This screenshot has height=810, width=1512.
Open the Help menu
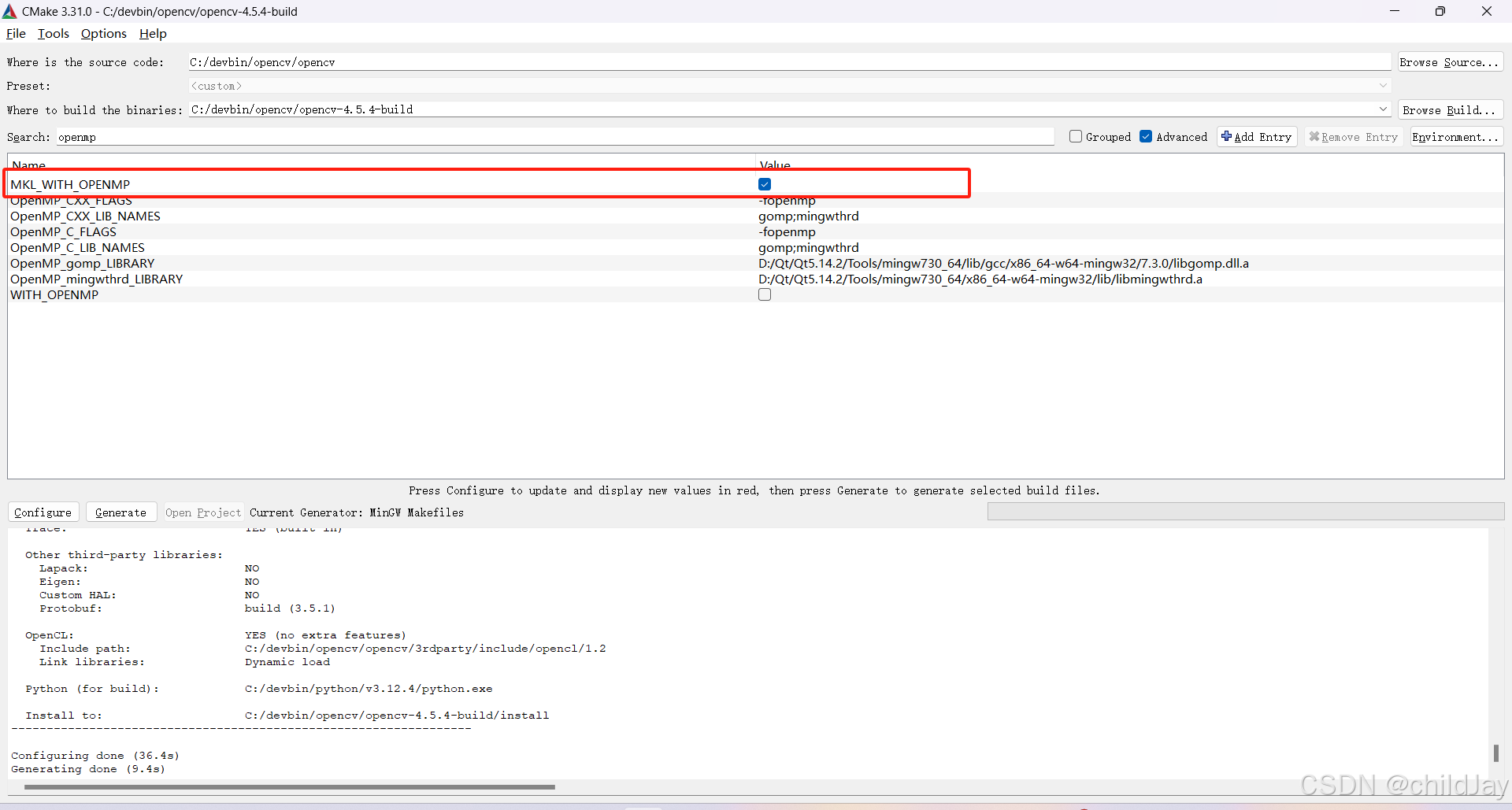[153, 33]
